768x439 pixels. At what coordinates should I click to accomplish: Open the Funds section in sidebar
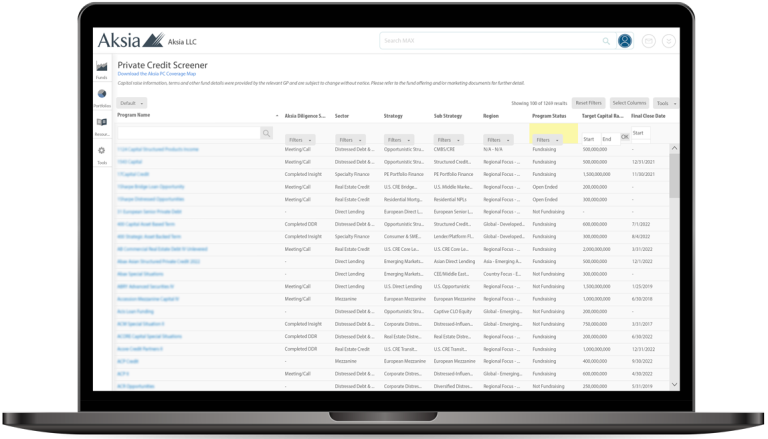click(102, 69)
